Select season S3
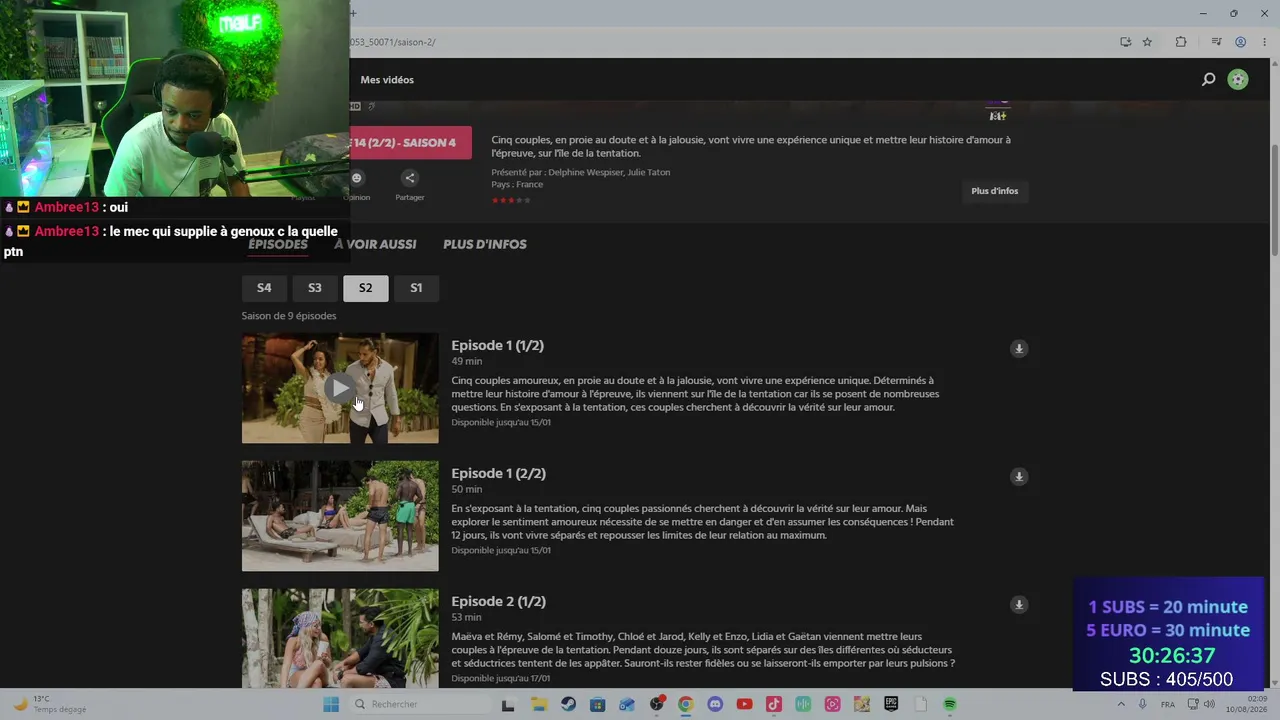Screen dimensions: 1280x720 coord(315,288)
